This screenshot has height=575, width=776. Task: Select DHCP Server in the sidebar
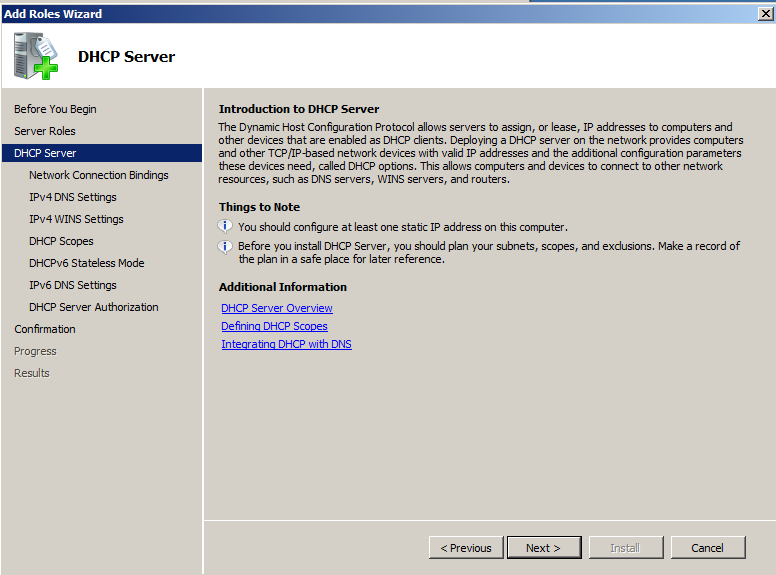[x=102, y=153]
